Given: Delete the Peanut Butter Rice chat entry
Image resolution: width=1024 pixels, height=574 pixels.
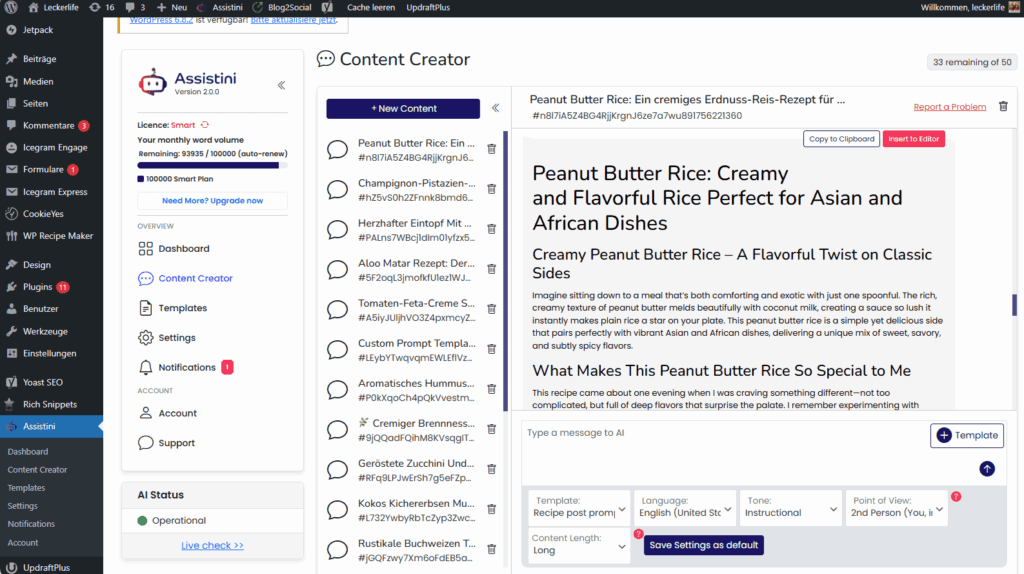Looking at the screenshot, I should [492, 149].
